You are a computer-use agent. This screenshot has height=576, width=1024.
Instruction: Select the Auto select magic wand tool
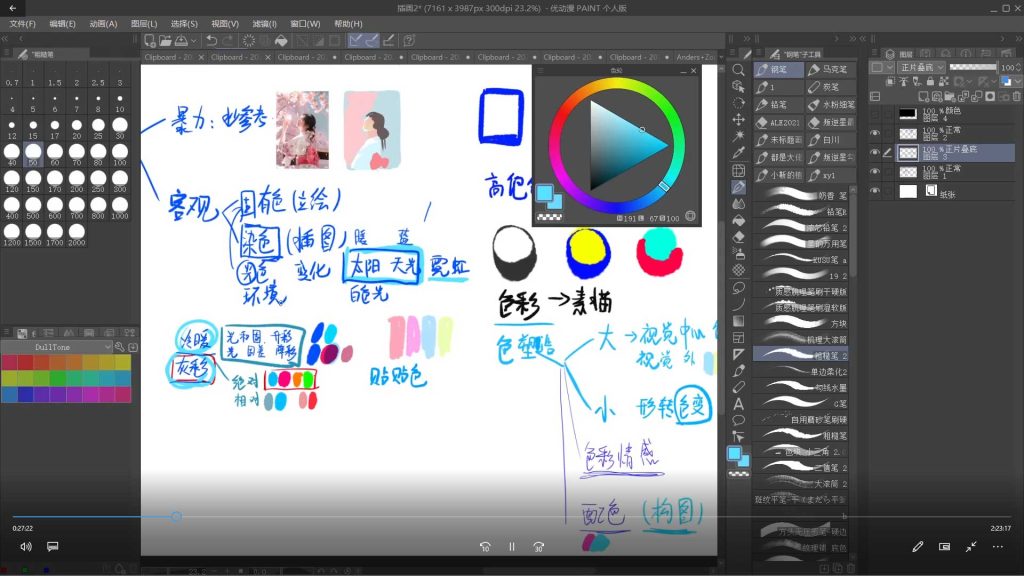[738, 136]
